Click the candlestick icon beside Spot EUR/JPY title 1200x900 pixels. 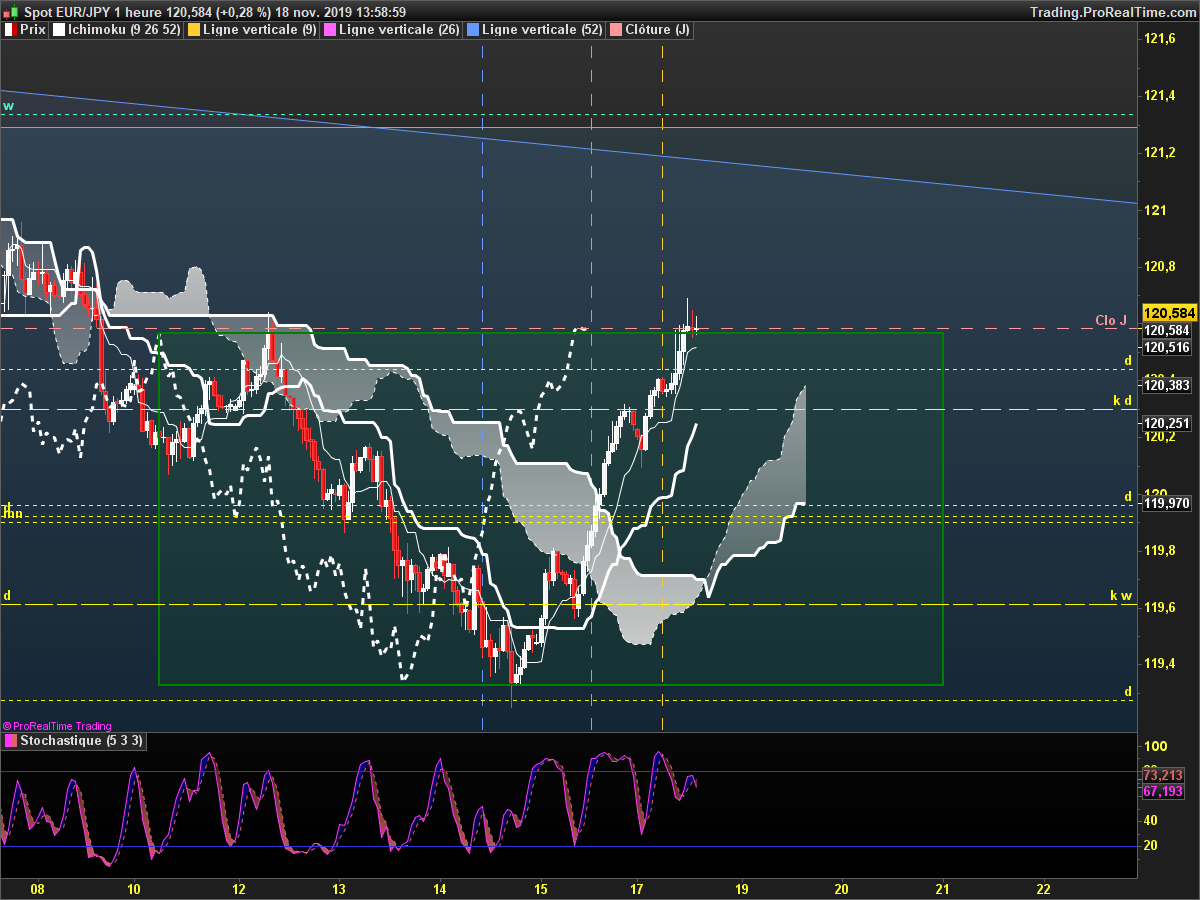tap(11, 11)
